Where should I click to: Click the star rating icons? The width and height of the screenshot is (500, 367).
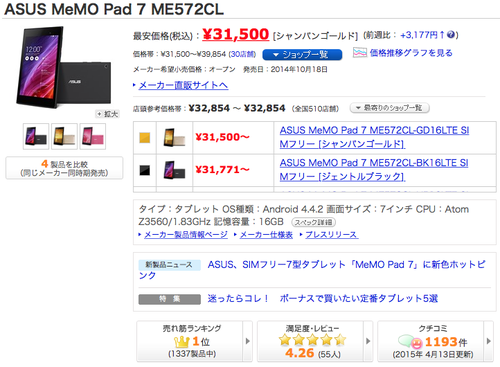coord(312,340)
